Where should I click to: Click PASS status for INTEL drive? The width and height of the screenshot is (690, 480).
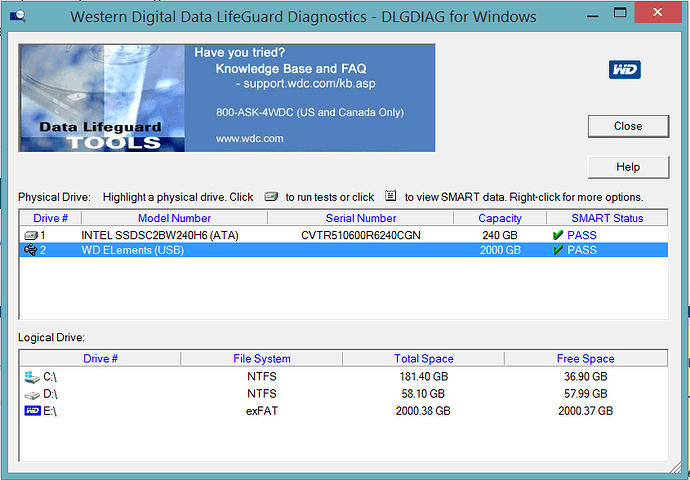point(582,235)
